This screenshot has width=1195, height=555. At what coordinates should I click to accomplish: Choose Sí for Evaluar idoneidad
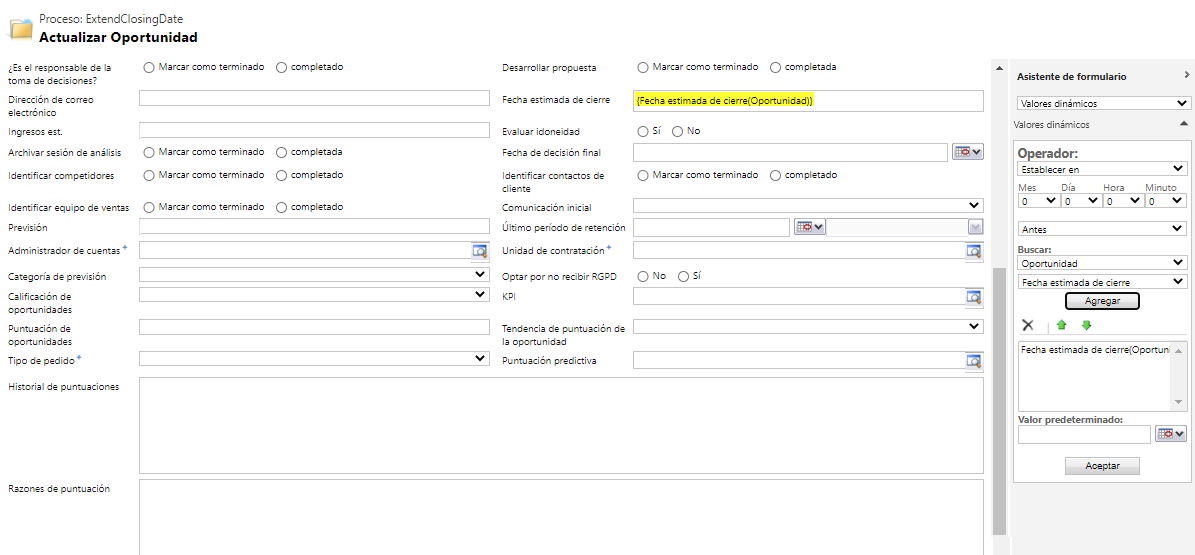coord(643,131)
